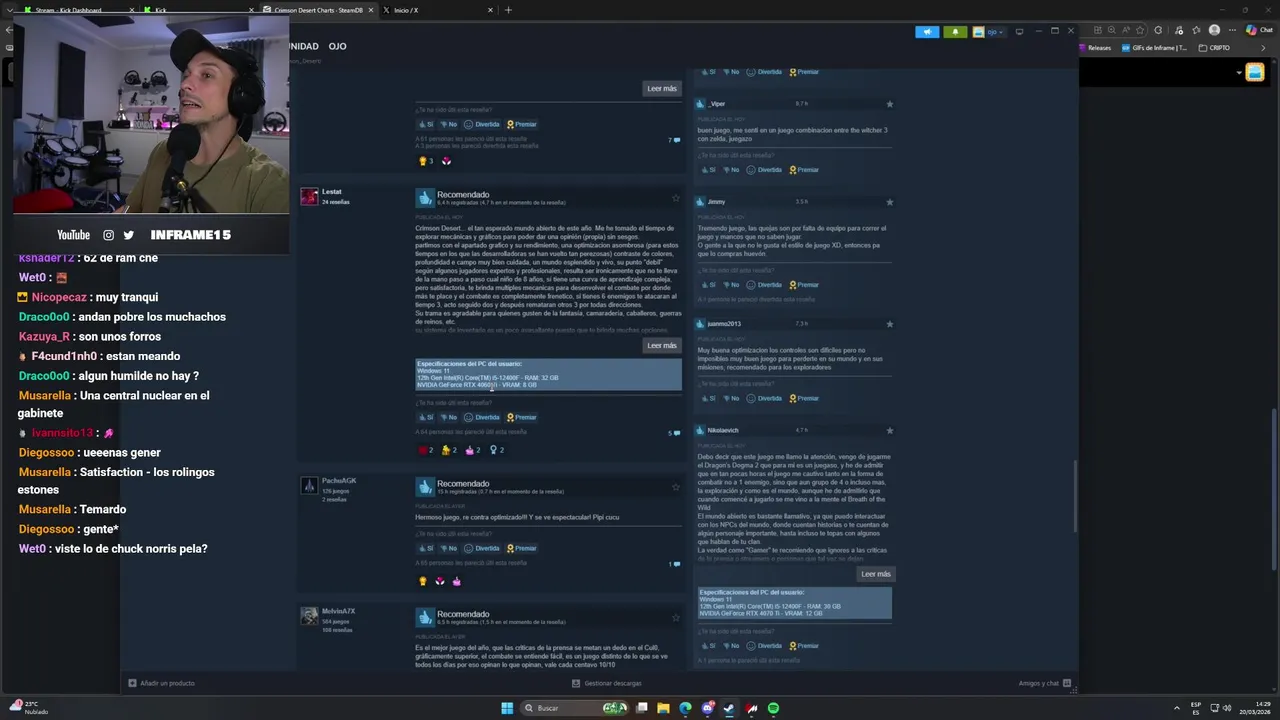Click Leer más on the topmost review
The image size is (1280, 720).
point(661,88)
